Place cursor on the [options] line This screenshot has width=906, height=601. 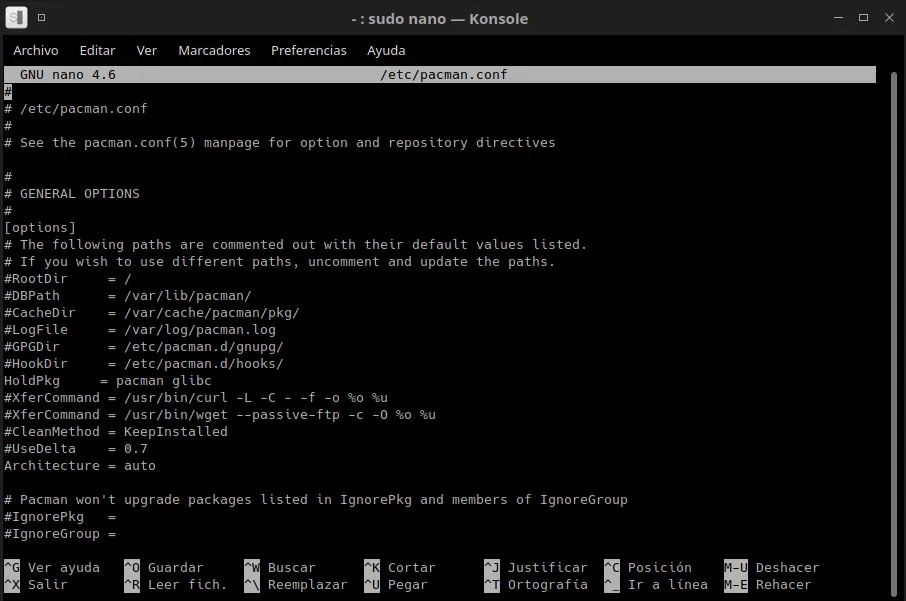tap(40, 227)
